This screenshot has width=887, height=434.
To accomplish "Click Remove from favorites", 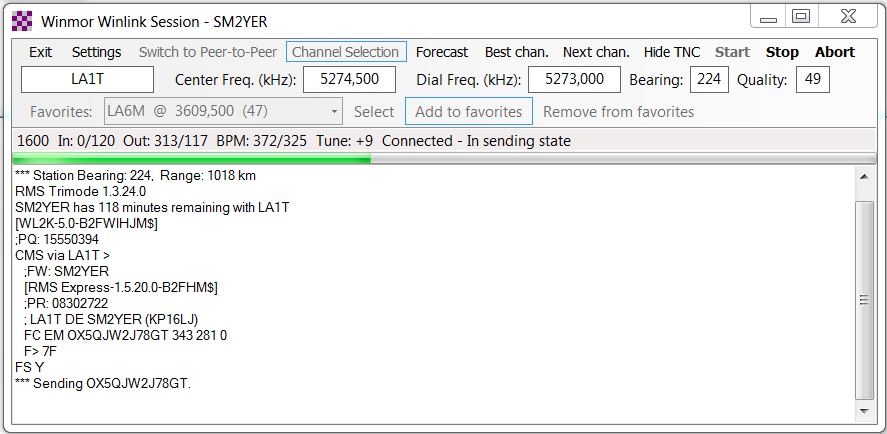I will tap(618, 111).
